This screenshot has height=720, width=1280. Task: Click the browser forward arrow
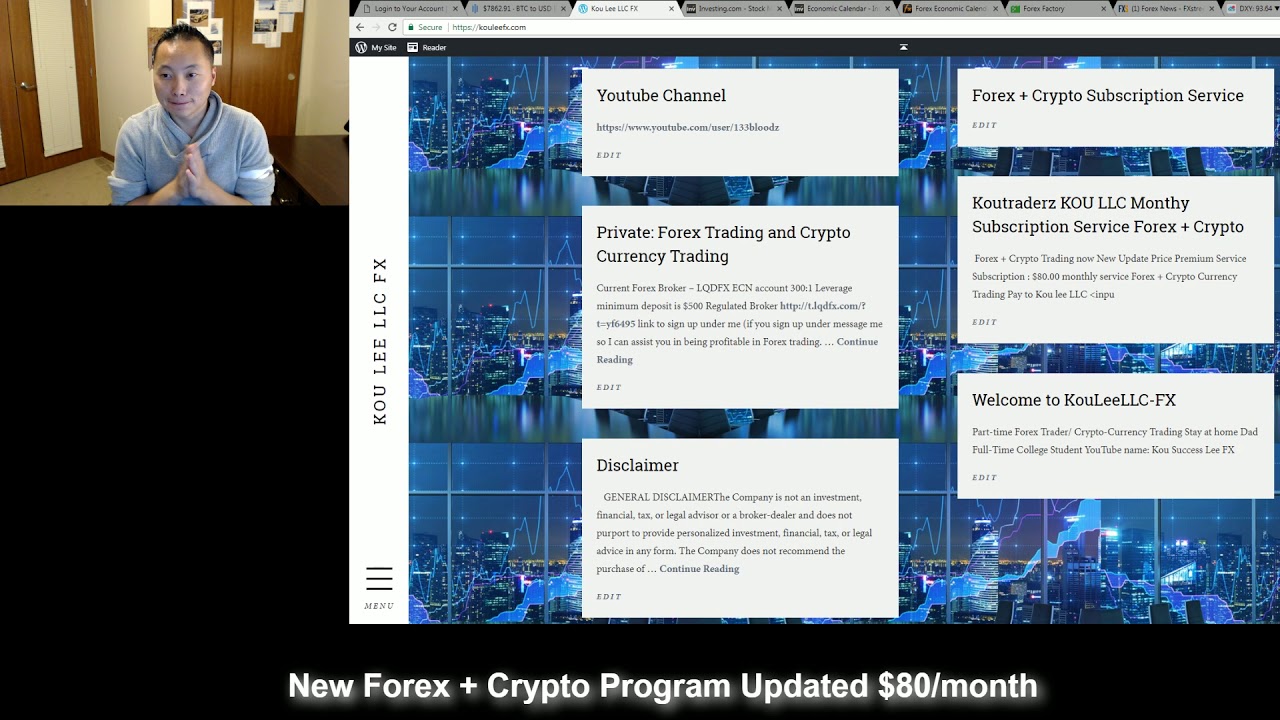(376, 27)
